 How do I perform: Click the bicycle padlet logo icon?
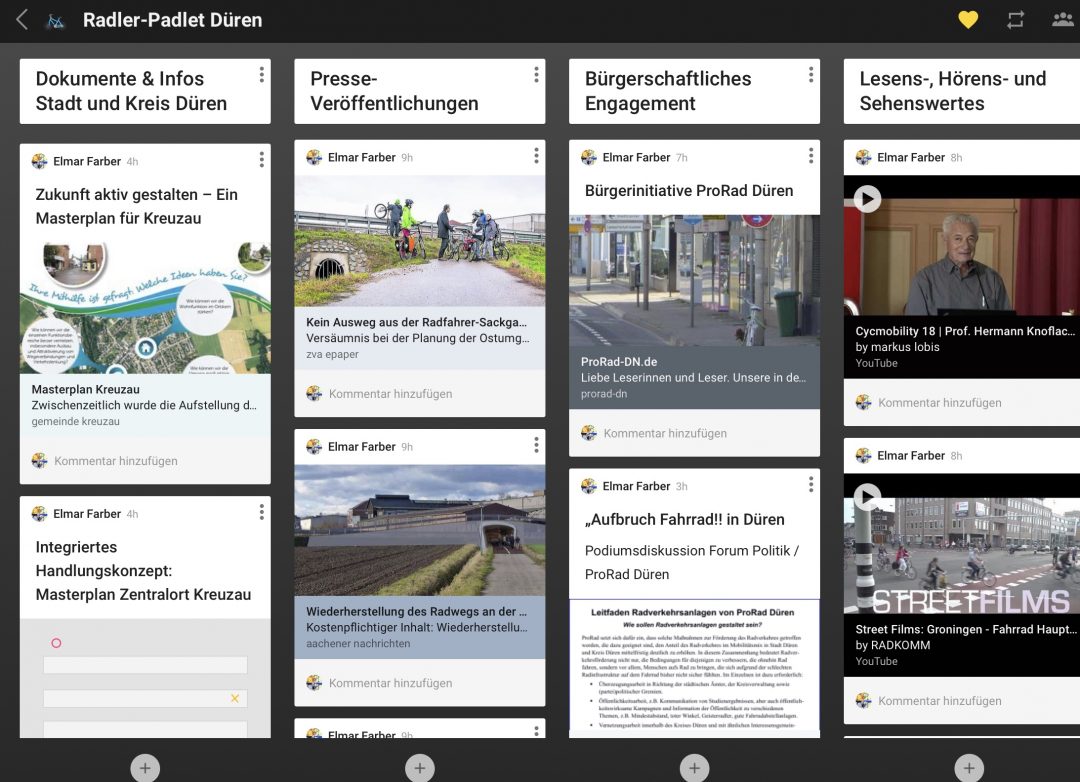coord(56,20)
